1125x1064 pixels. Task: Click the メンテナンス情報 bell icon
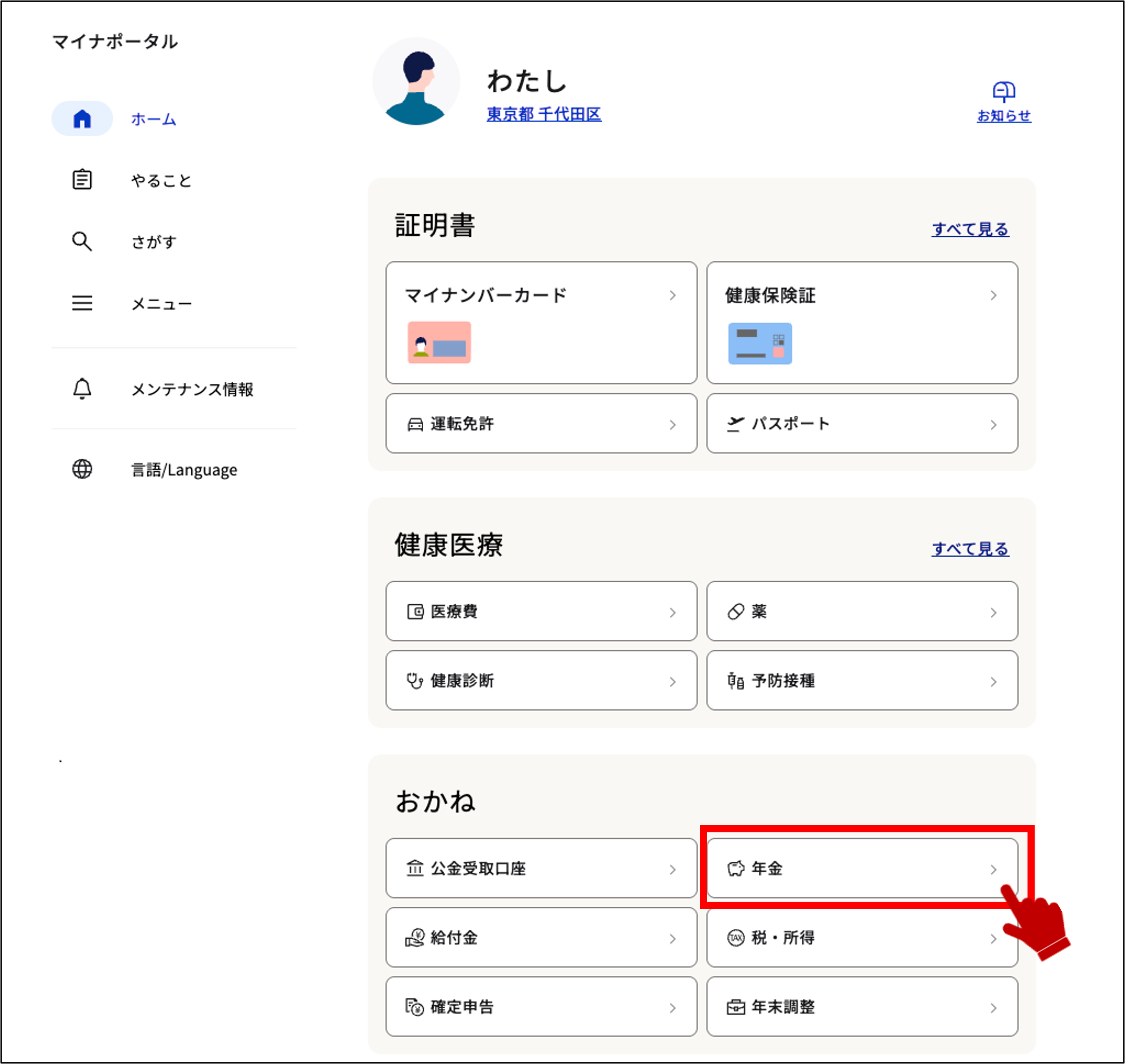82,388
